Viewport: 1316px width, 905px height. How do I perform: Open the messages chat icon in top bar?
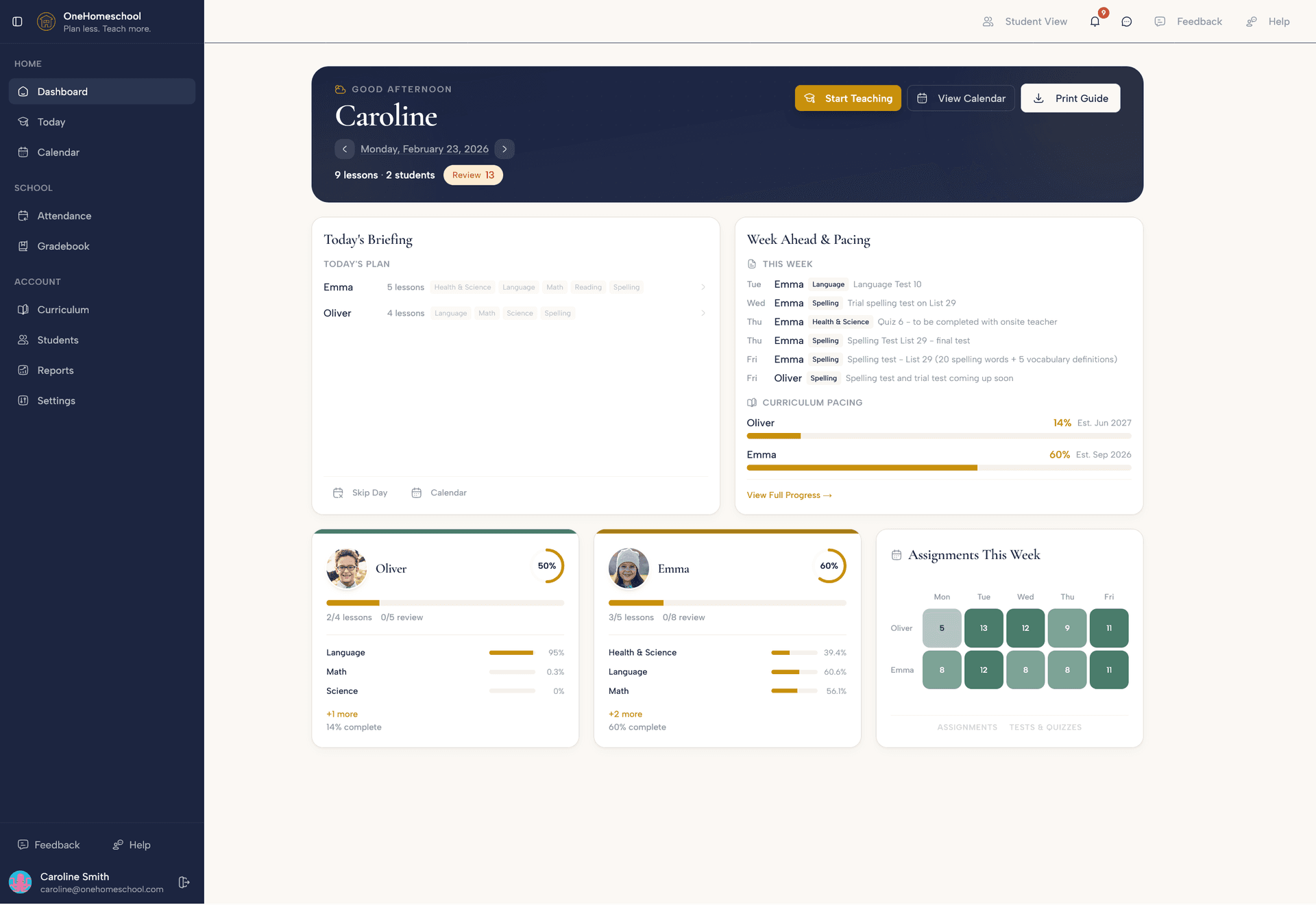pos(1127,21)
